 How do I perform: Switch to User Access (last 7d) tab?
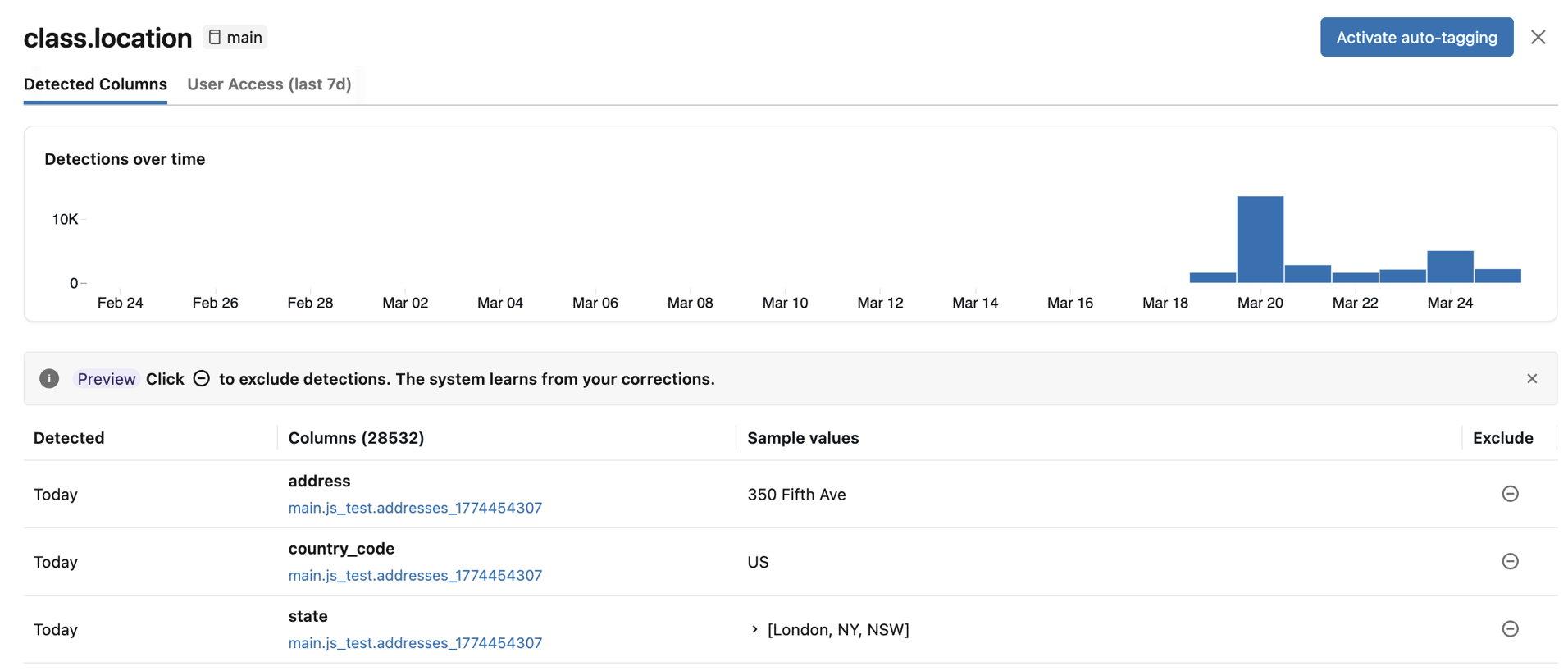point(269,84)
